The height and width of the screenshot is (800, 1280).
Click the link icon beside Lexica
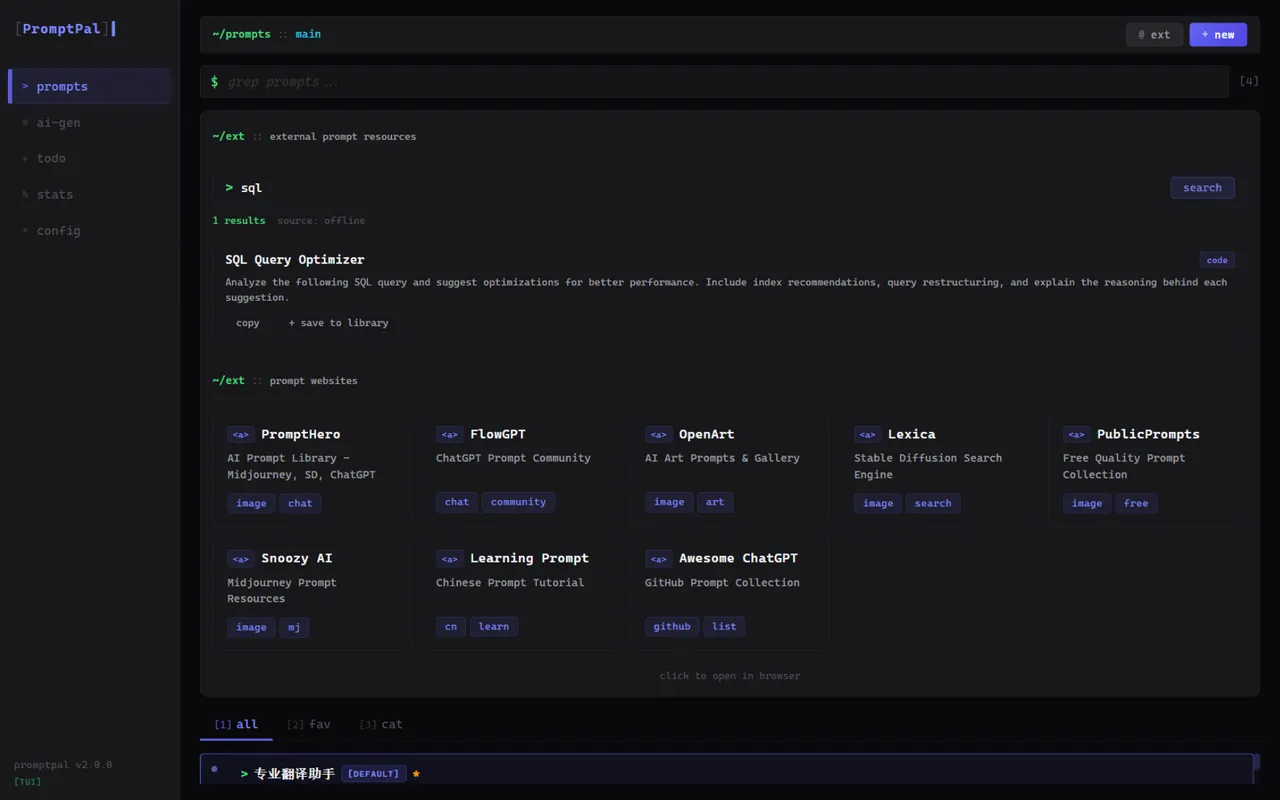867,434
